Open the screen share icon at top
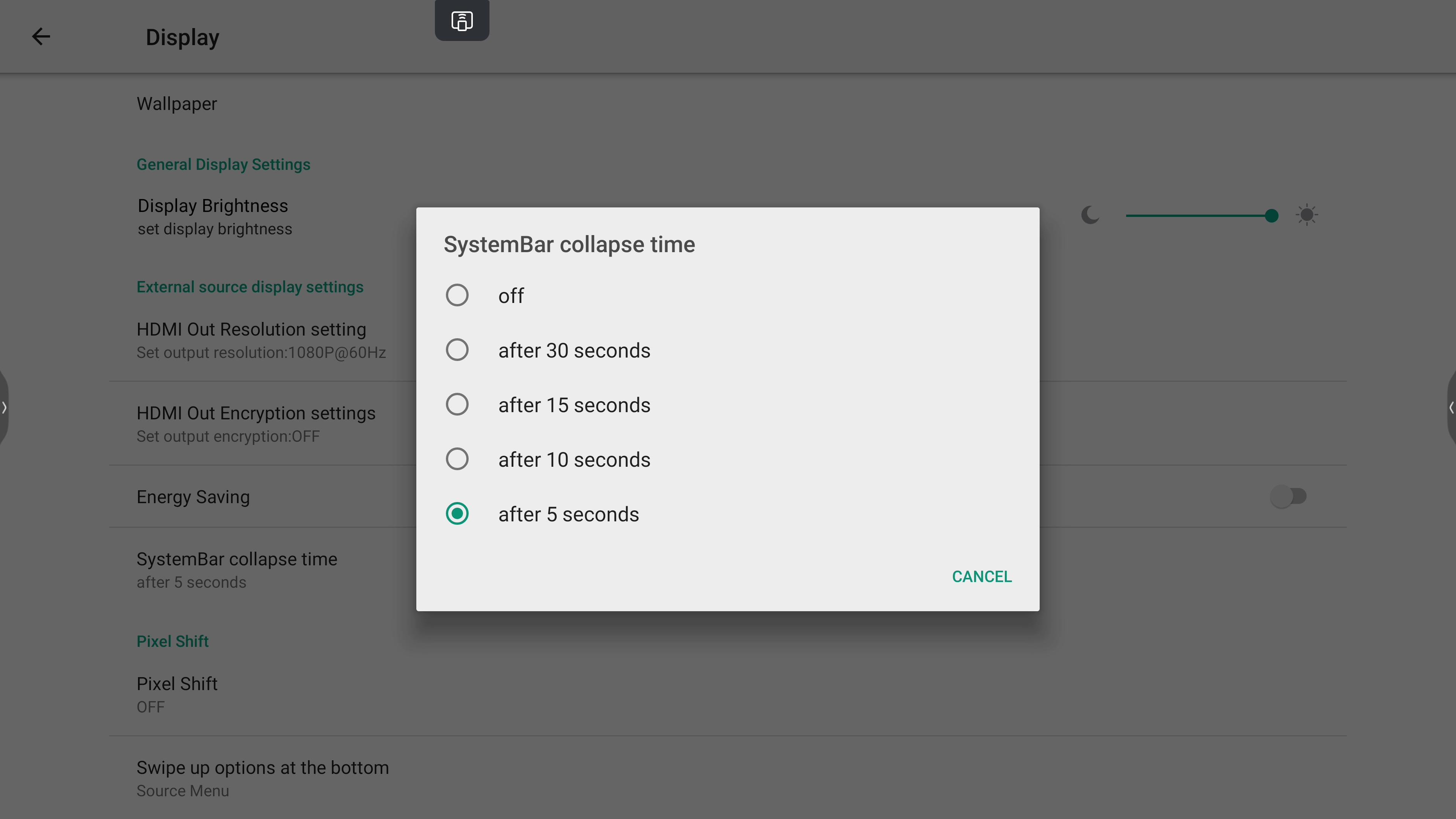Viewport: 1456px width, 819px height. point(462,21)
